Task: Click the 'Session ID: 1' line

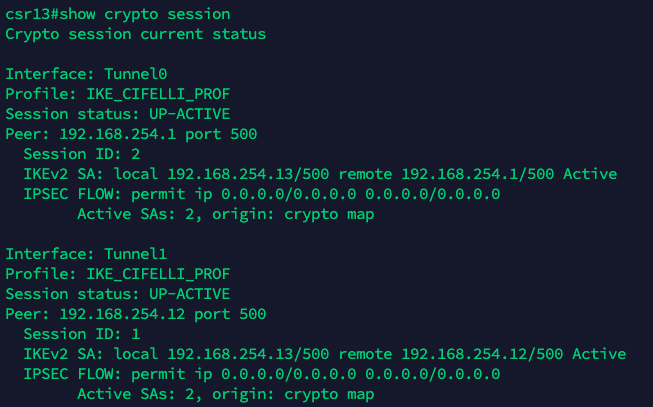Action: click(82, 334)
